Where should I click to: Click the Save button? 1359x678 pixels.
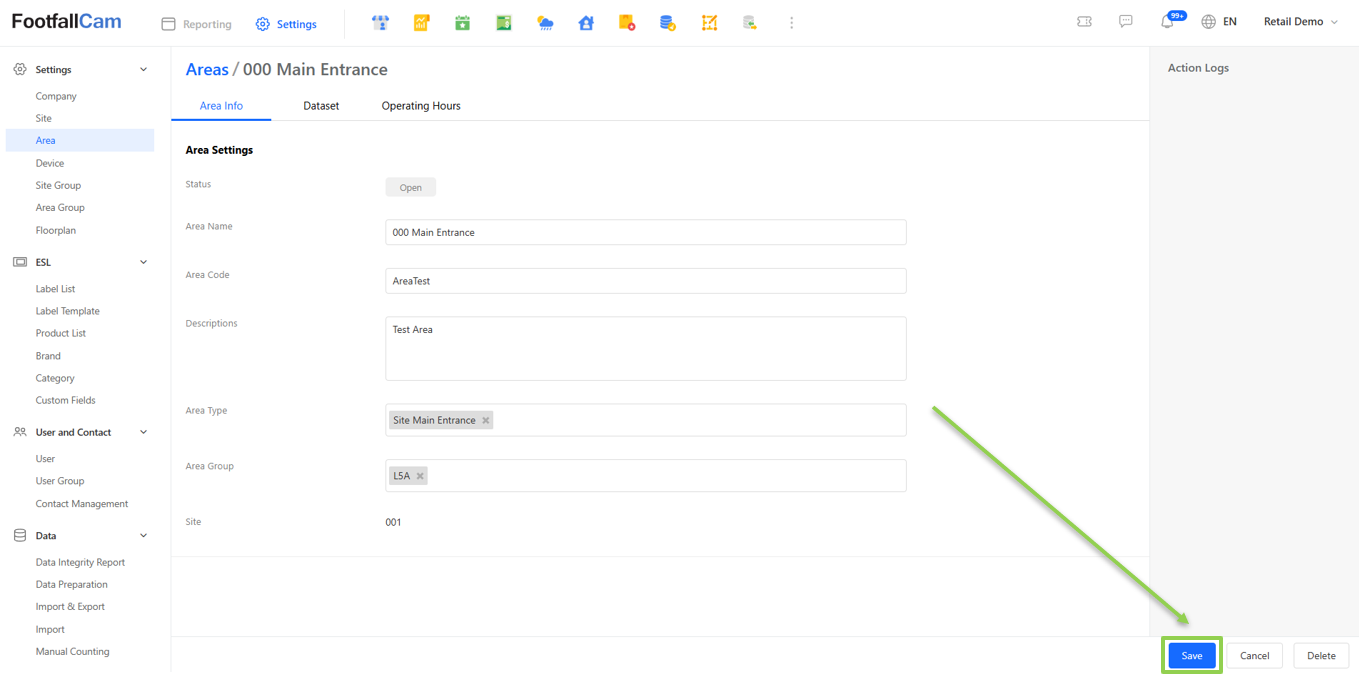click(1191, 656)
